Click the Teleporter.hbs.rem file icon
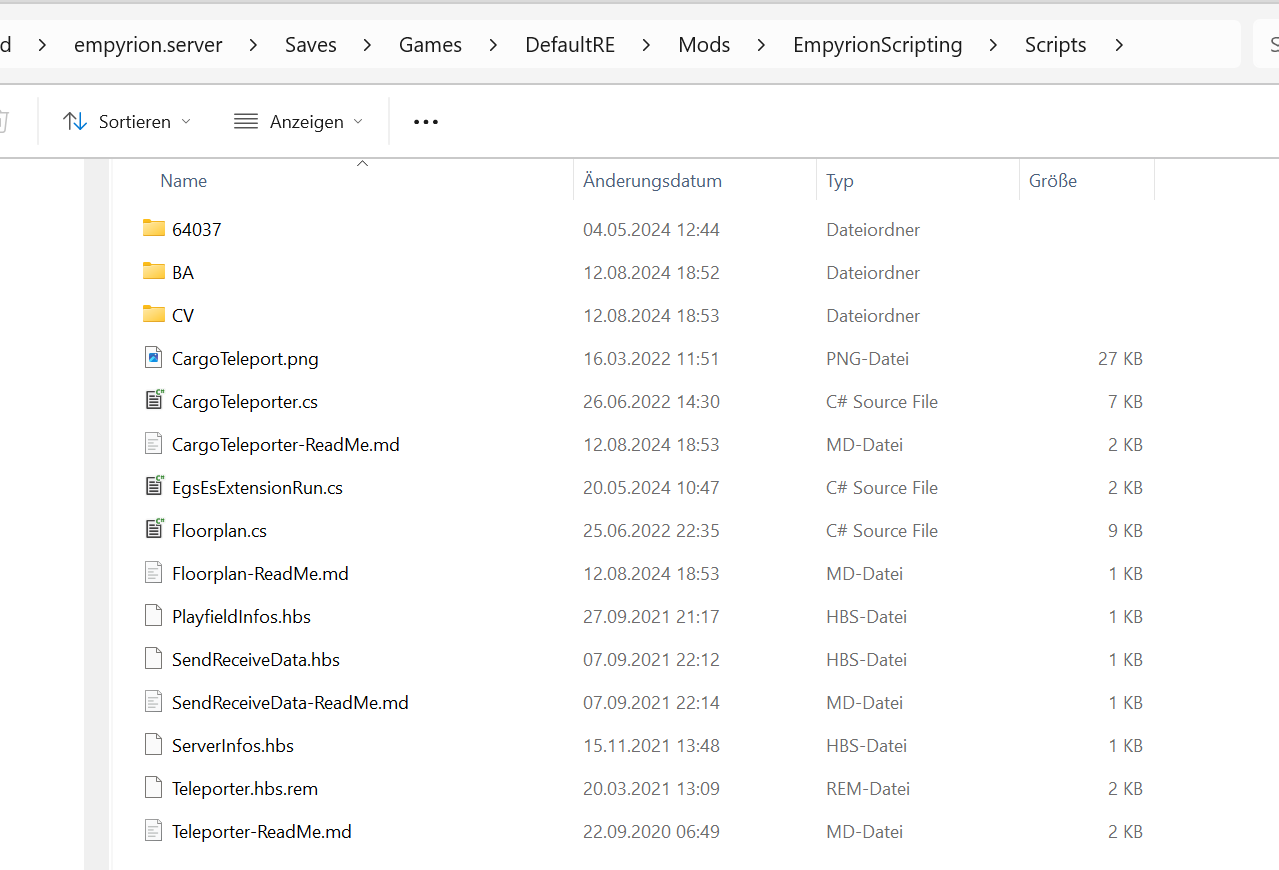Viewport: 1279px width, 870px height. pyautogui.click(x=153, y=788)
